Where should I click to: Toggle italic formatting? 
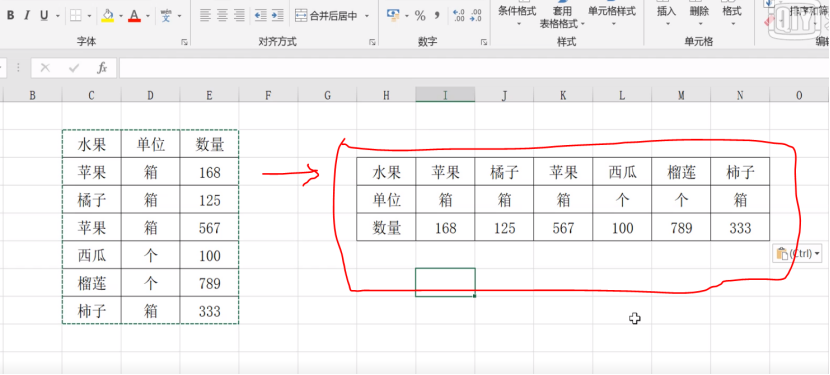[26, 16]
